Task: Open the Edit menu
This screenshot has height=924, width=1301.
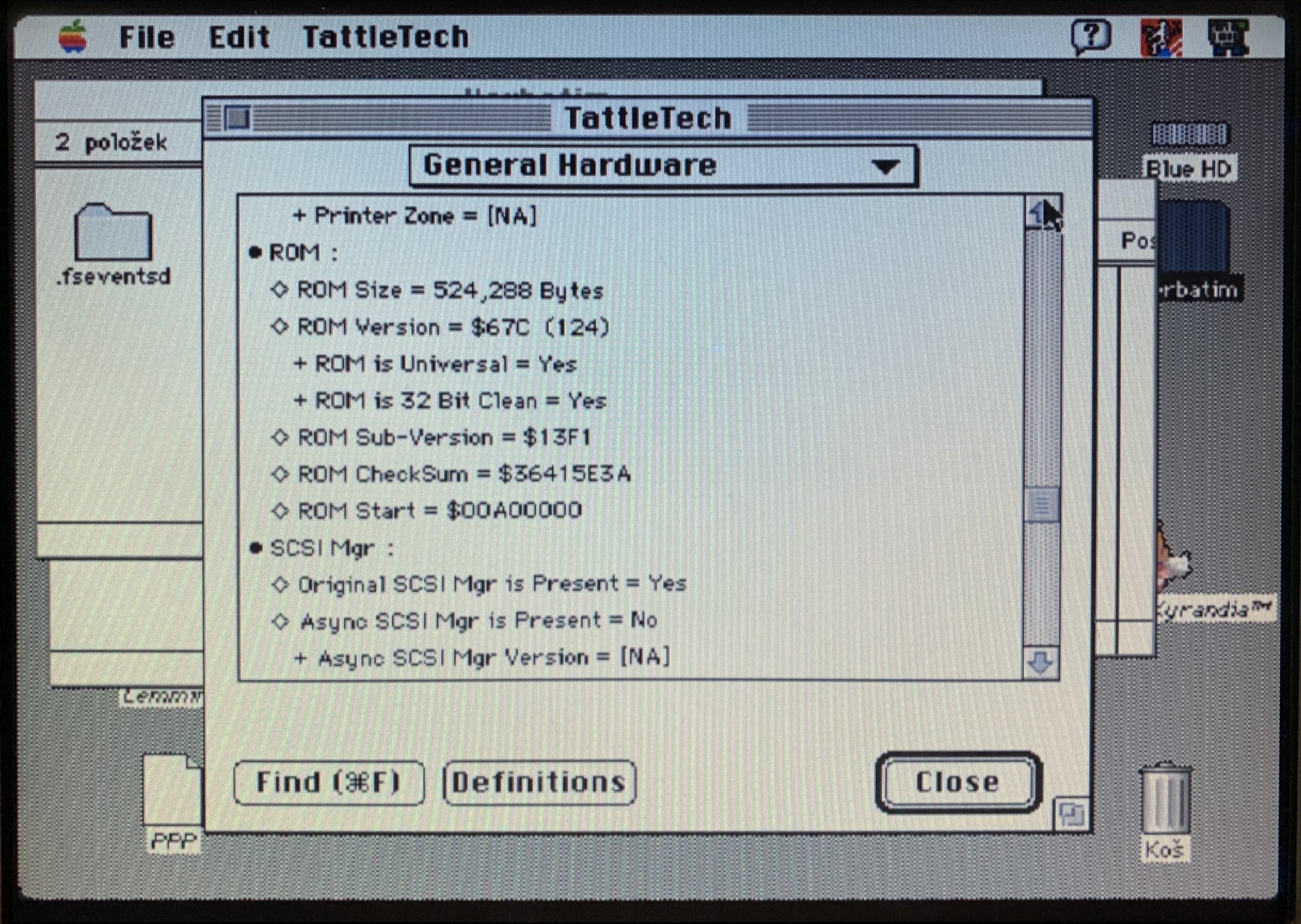Action: coord(239,38)
